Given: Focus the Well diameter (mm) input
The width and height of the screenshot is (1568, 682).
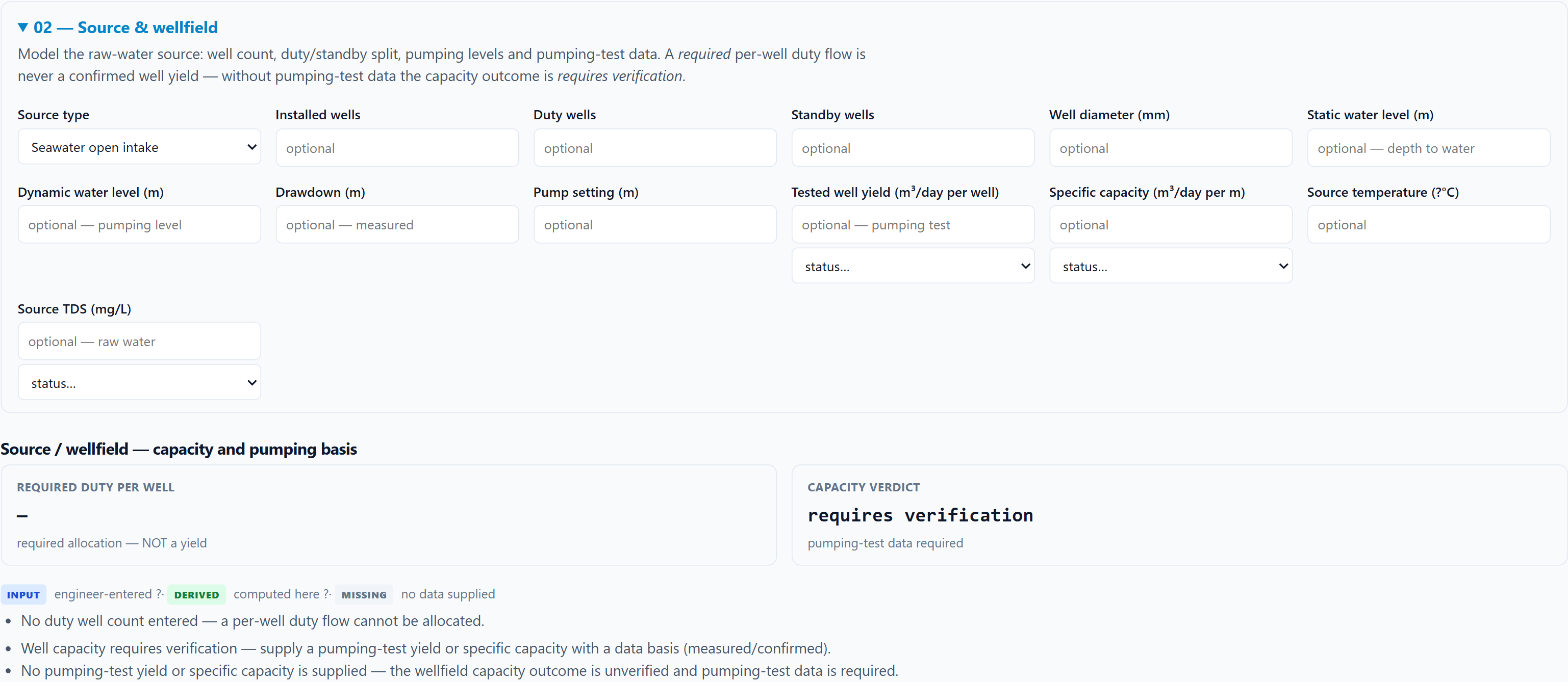Looking at the screenshot, I should coord(1170,148).
